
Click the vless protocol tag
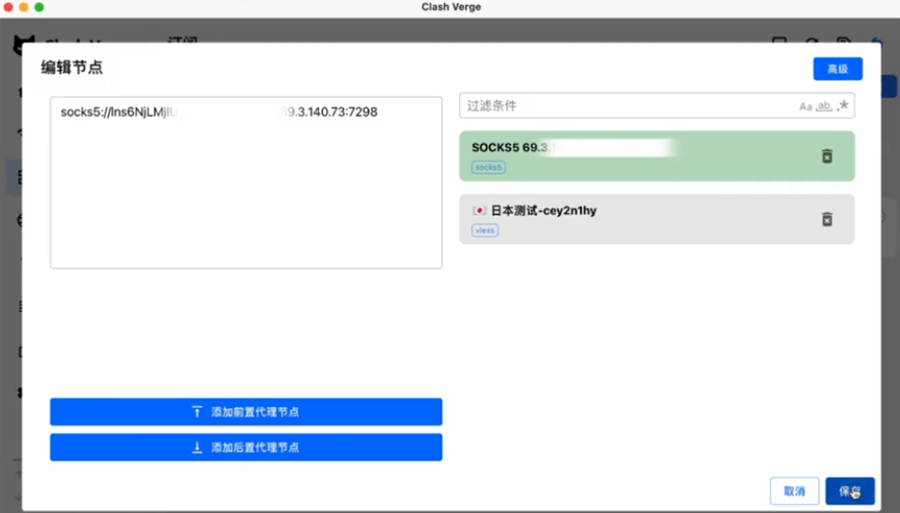click(485, 231)
